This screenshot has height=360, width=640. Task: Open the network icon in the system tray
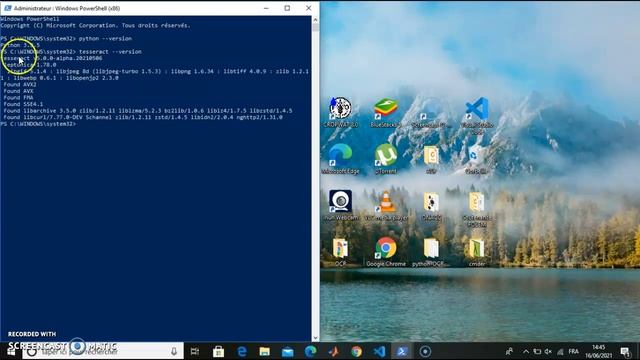click(x=560, y=351)
